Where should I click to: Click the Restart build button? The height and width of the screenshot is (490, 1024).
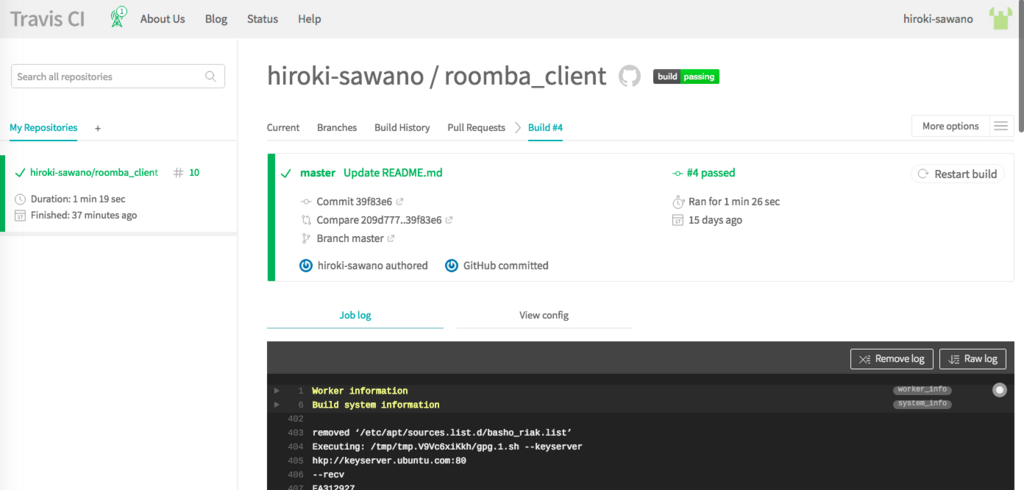957,174
